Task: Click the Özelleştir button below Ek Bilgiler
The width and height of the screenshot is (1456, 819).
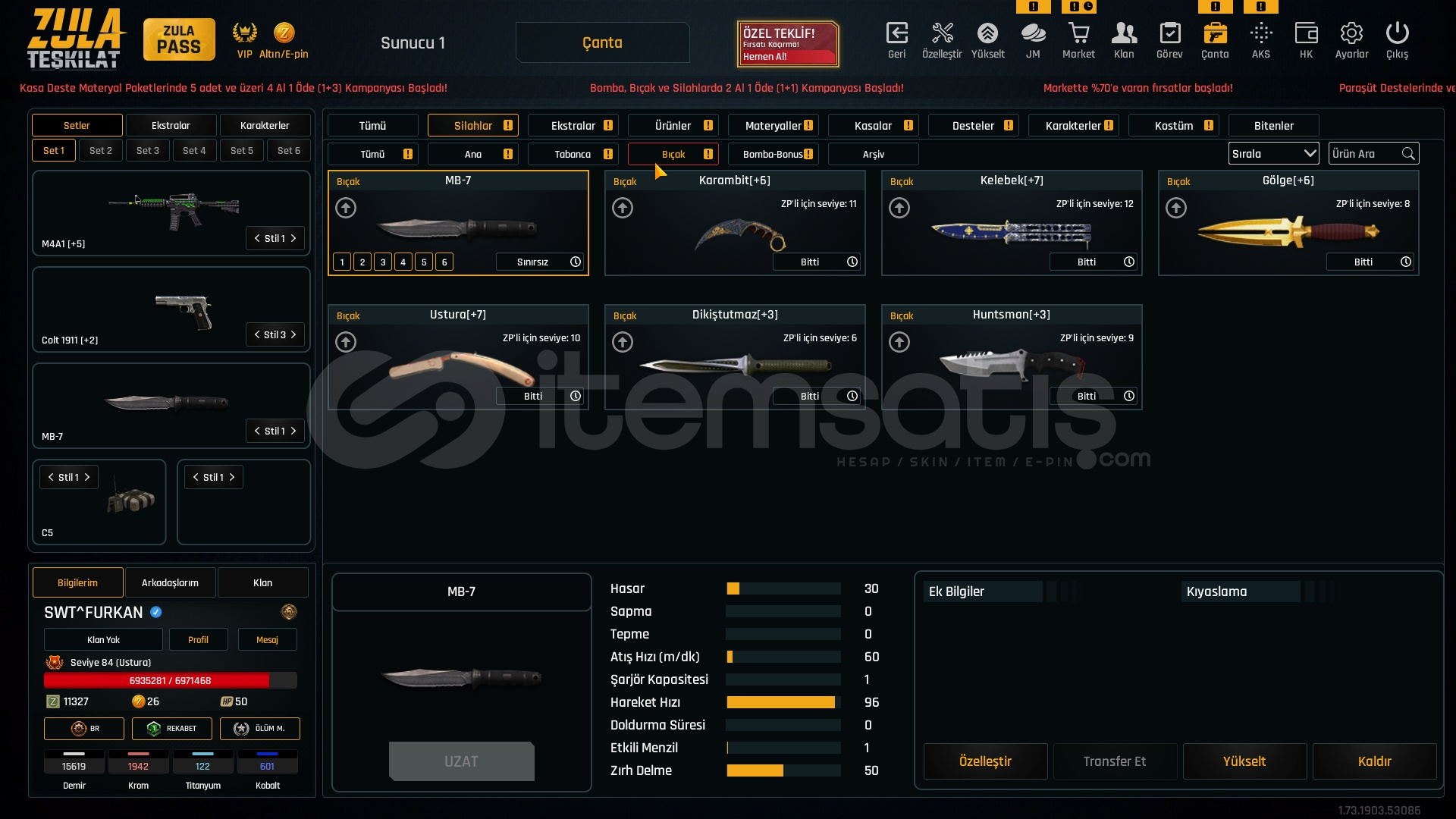Action: tap(986, 761)
